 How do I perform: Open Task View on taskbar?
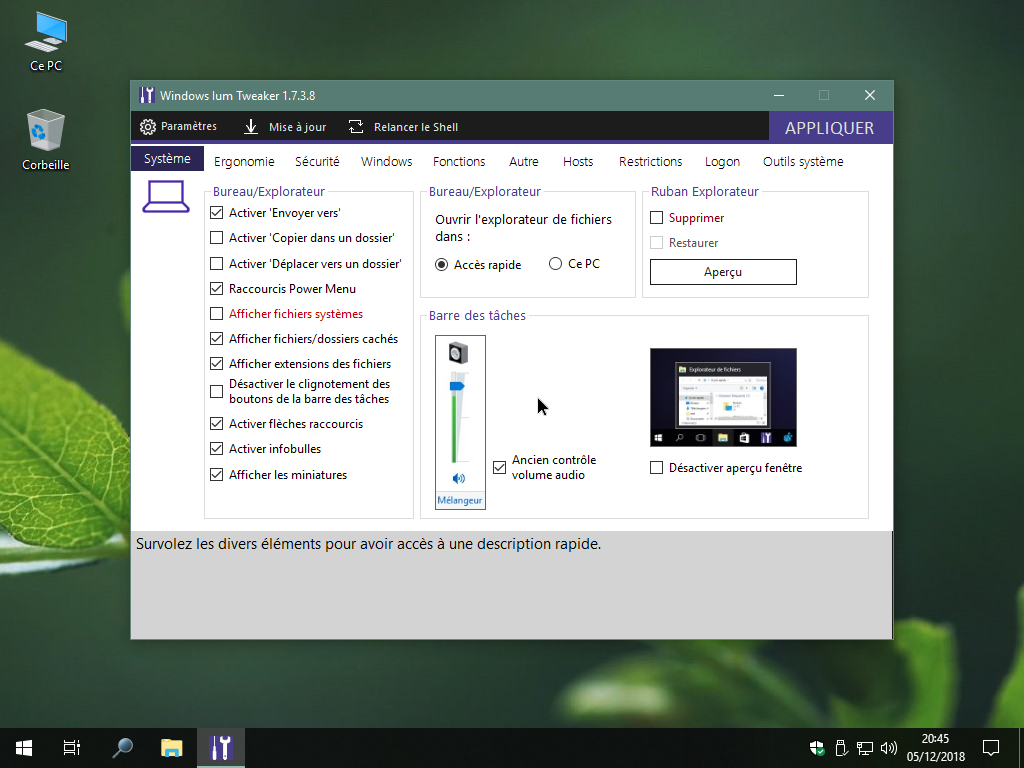click(72, 748)
